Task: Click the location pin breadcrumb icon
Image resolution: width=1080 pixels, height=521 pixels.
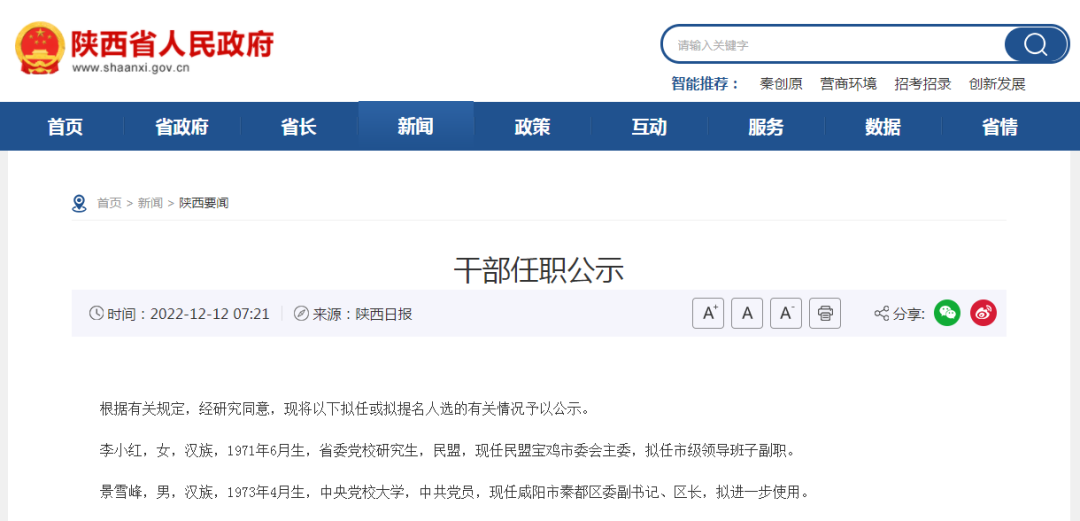Action: pos(79,203)
